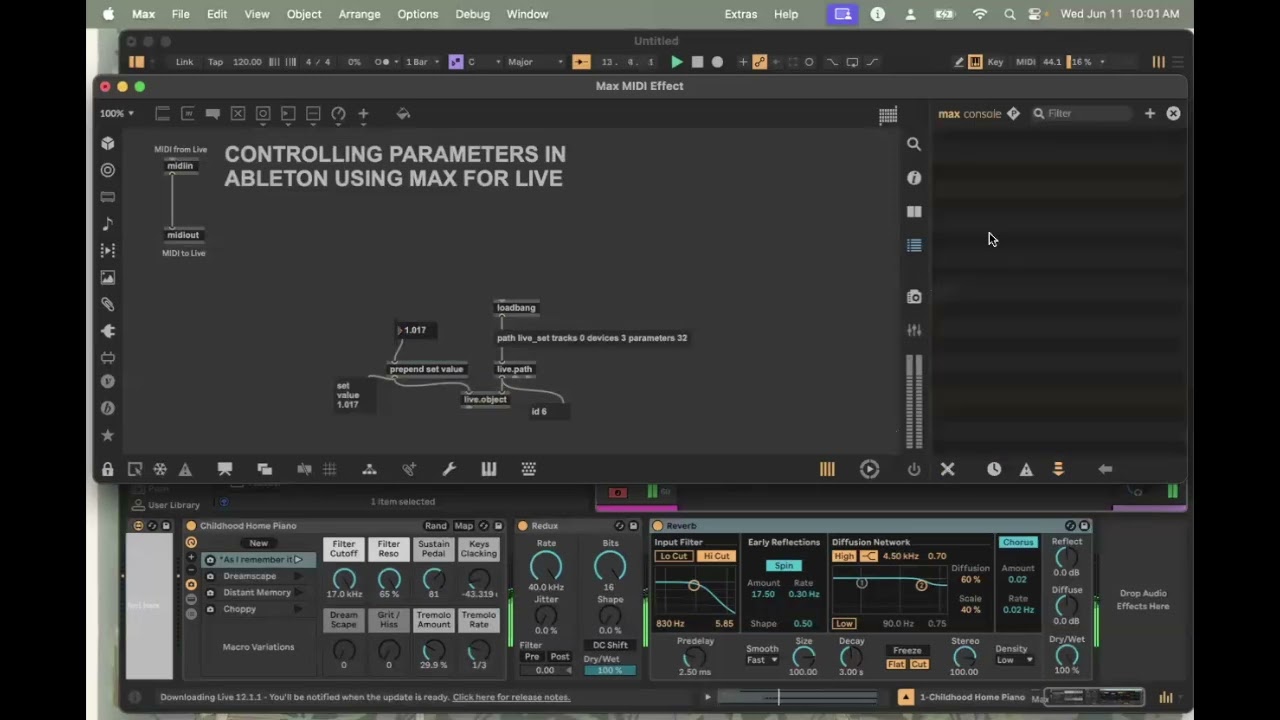Adjust the Reverb Dry/Wet knob
Viewport: 1280px width, 720px height.
click(x=1067, y=656)
